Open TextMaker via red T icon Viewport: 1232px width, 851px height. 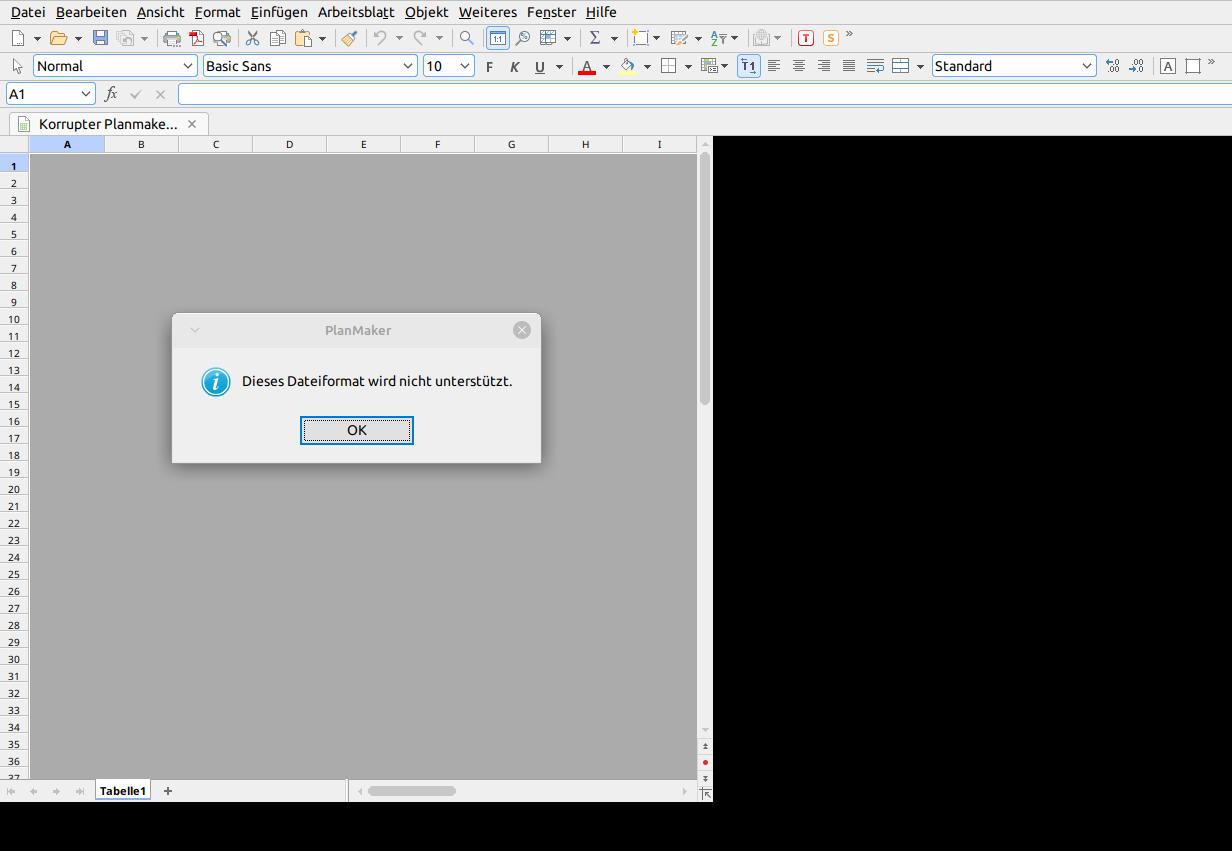[x=806, y=38]
